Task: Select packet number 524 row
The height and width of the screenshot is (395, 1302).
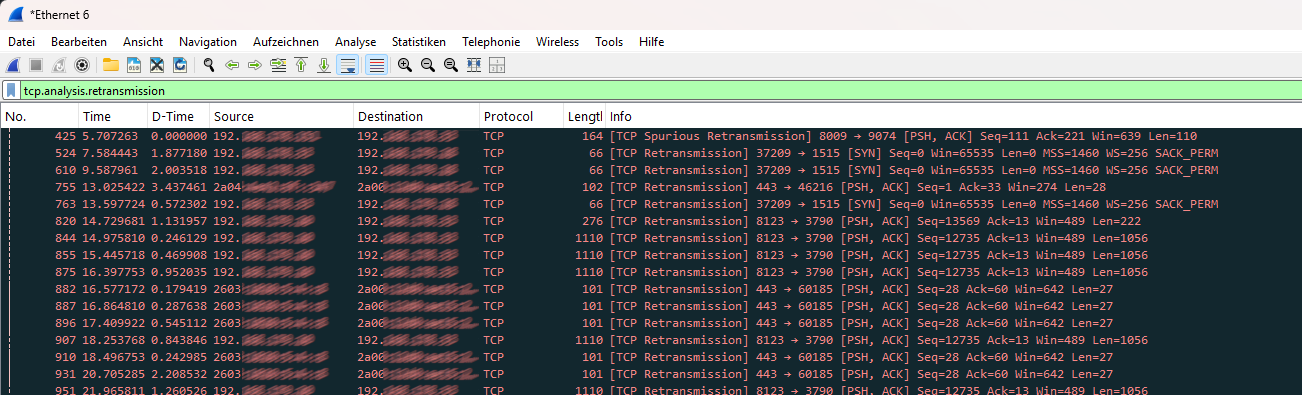Action: (x=651, y=152)
